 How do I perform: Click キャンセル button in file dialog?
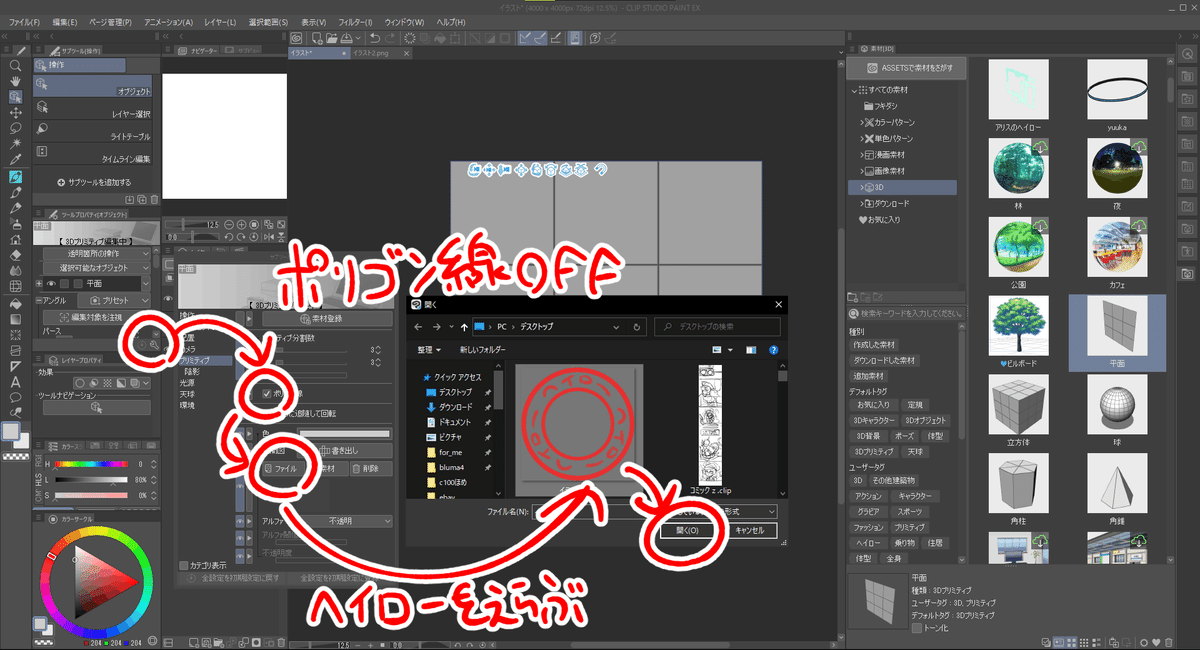(749, 530)
